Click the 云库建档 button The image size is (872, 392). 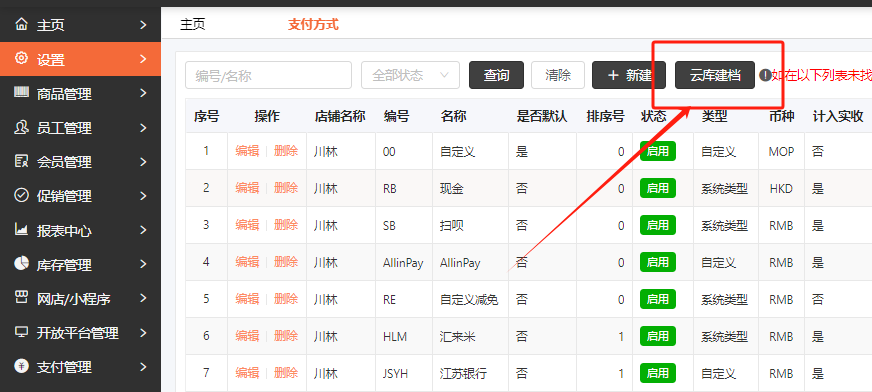tap(715, 75)
